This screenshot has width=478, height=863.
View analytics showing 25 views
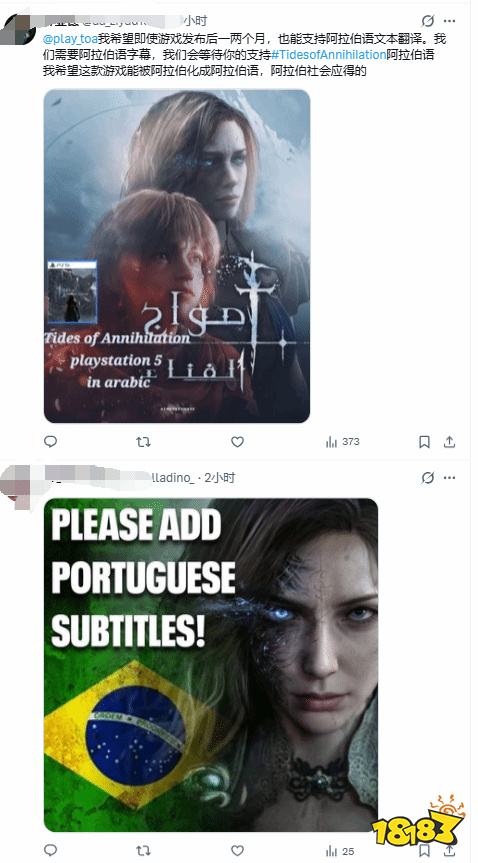click(340, 851)
